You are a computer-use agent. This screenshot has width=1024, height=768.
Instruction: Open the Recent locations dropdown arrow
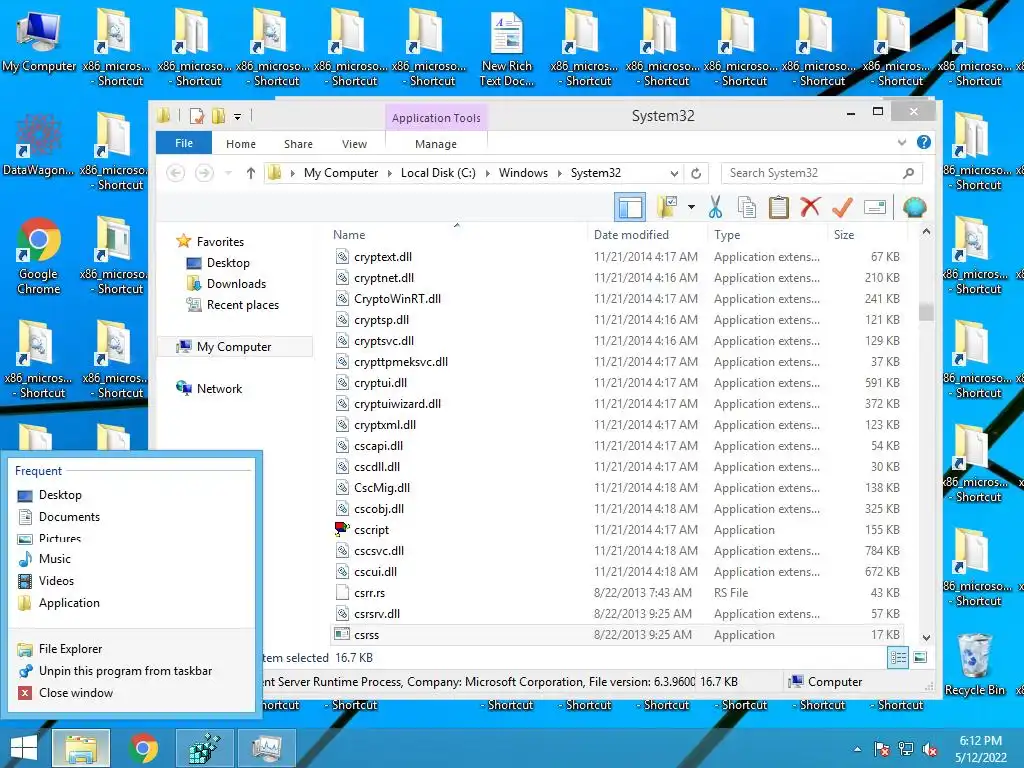pos(229,173)
